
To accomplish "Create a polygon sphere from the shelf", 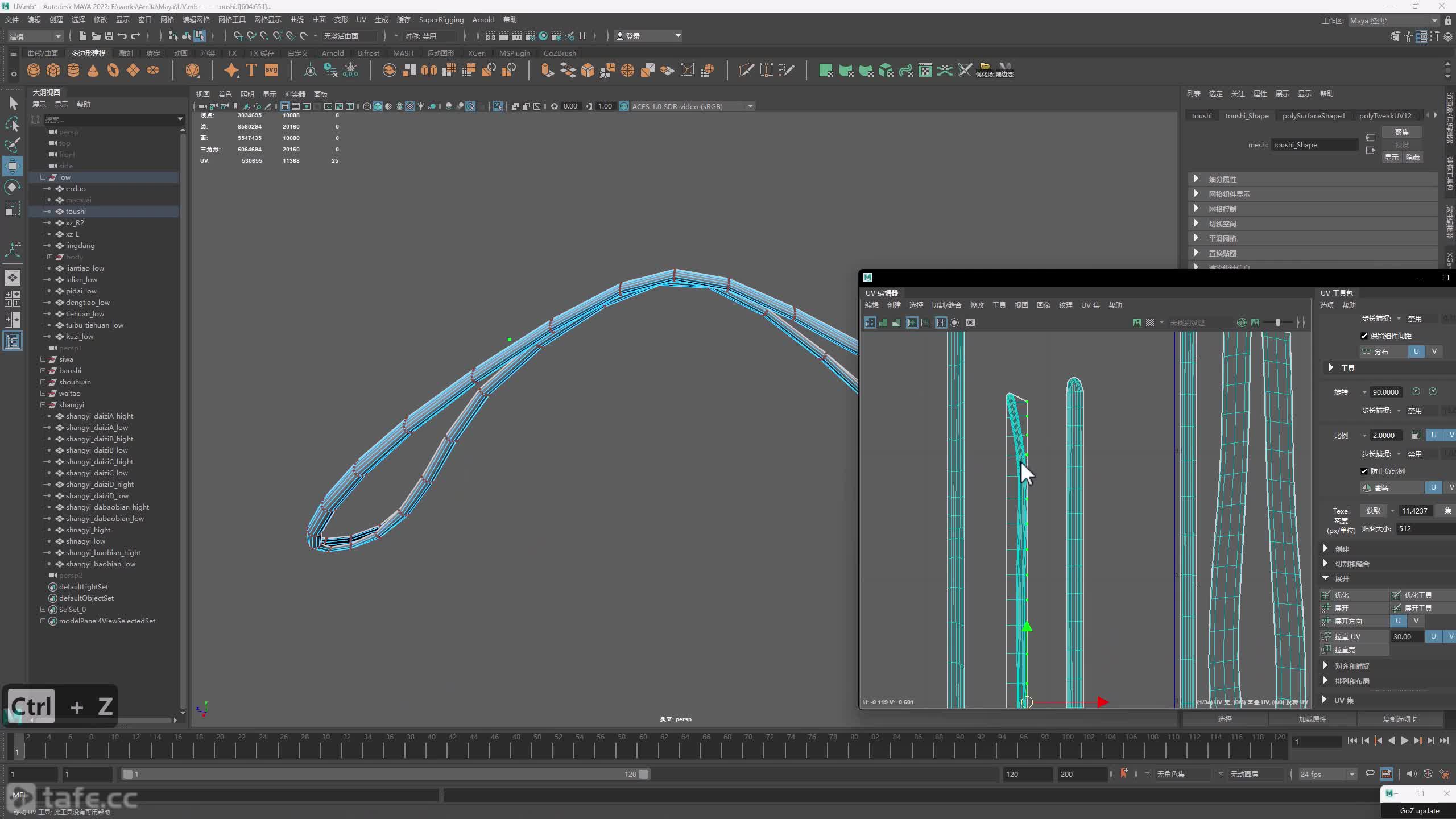I will point(34,71).
